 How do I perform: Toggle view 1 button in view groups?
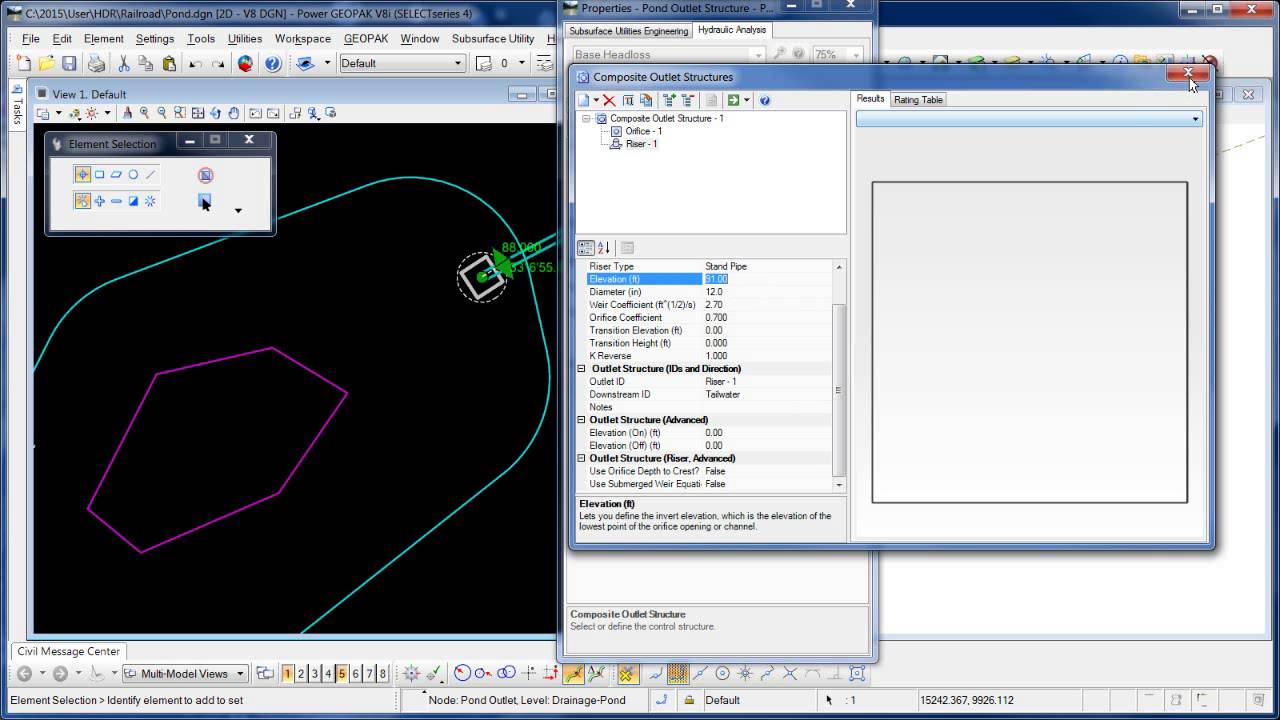[x=287, y=674]
